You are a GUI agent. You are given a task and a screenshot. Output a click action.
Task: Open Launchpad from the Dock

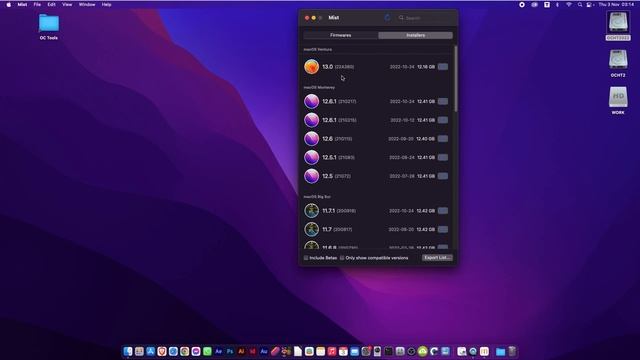point(139,351)
